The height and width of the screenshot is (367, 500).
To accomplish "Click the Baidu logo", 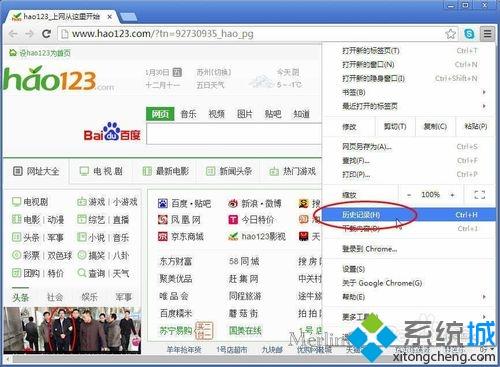I will 112,132.
